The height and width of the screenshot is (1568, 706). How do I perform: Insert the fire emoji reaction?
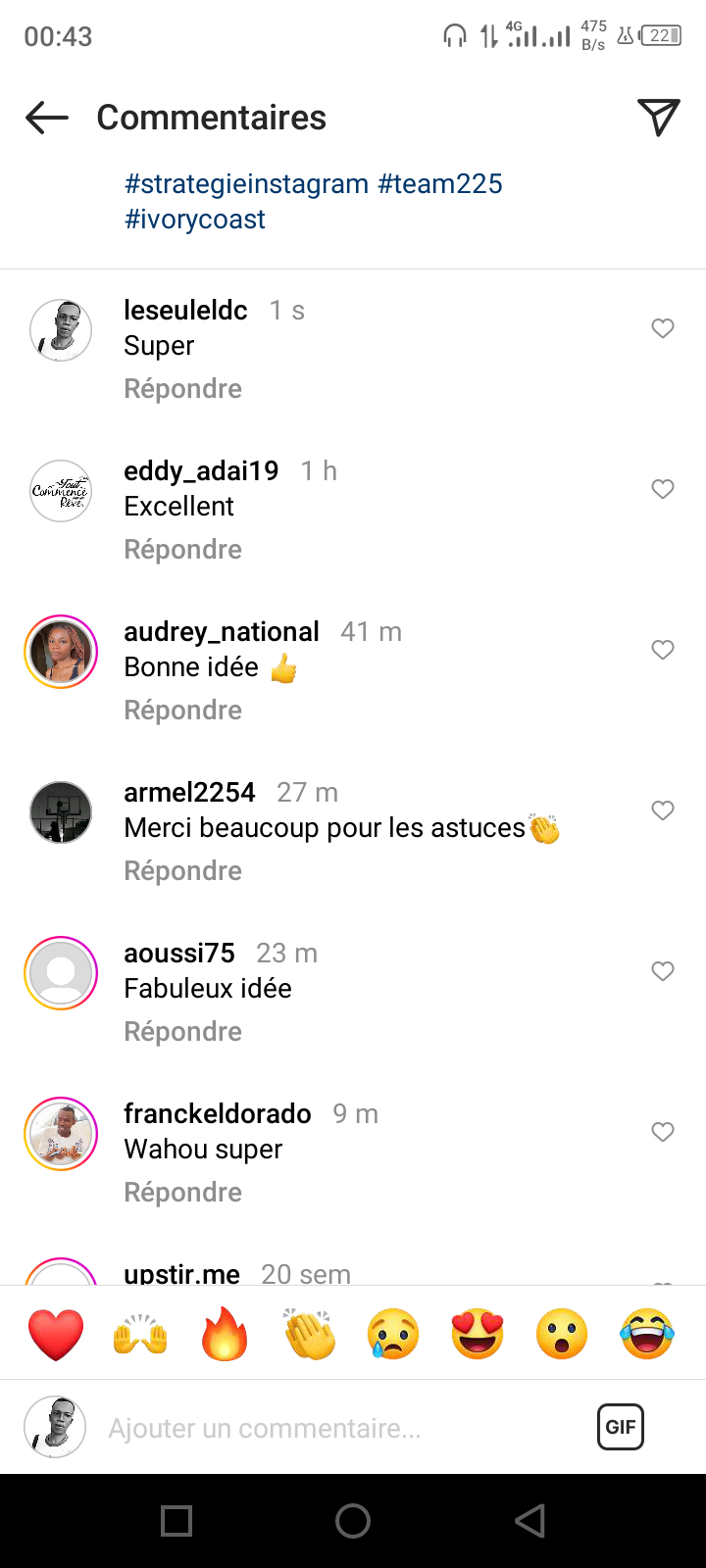click(225, 1334)
